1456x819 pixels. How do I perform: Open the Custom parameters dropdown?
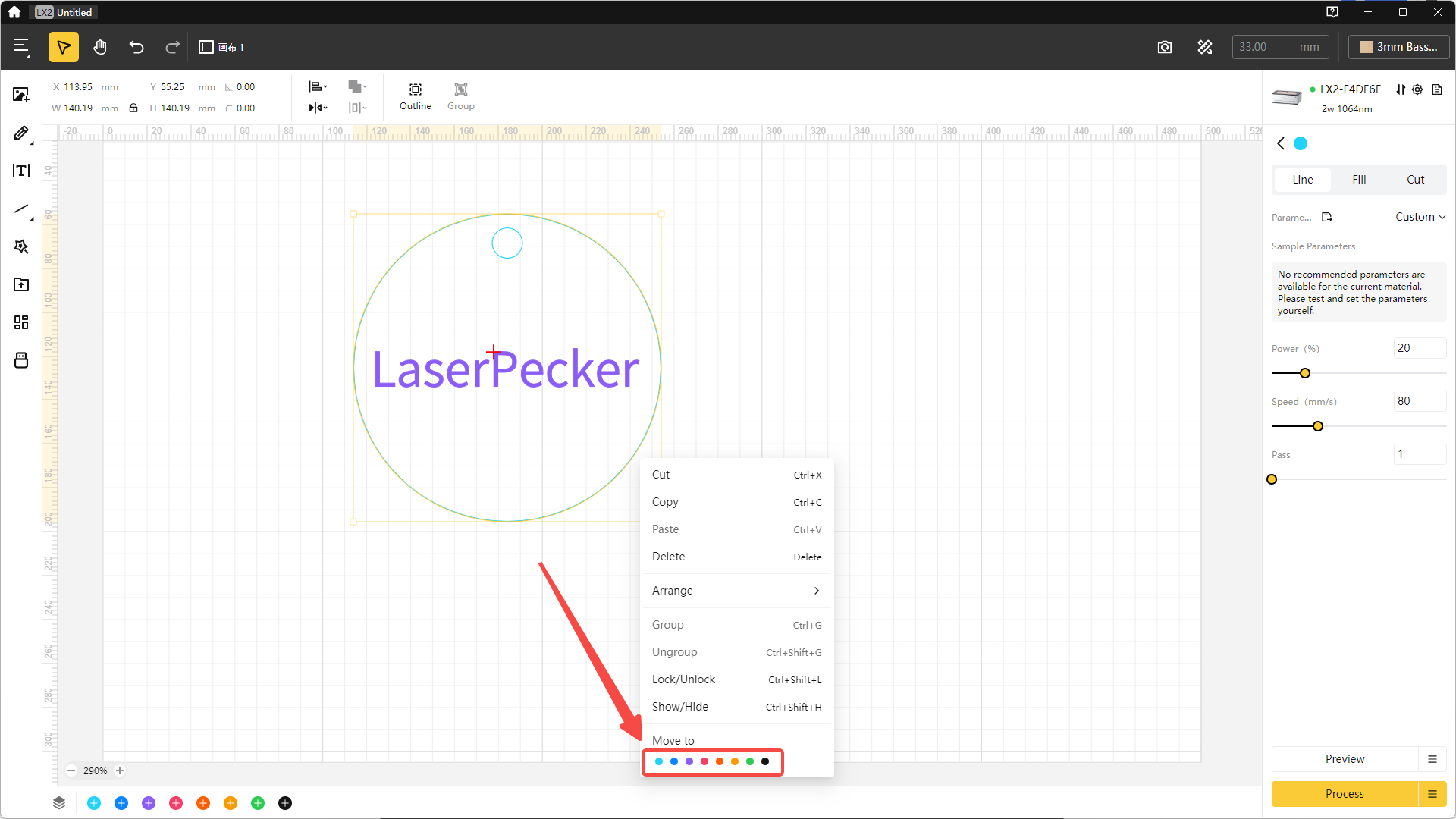pyautogui.click(x=1420, y=217)
